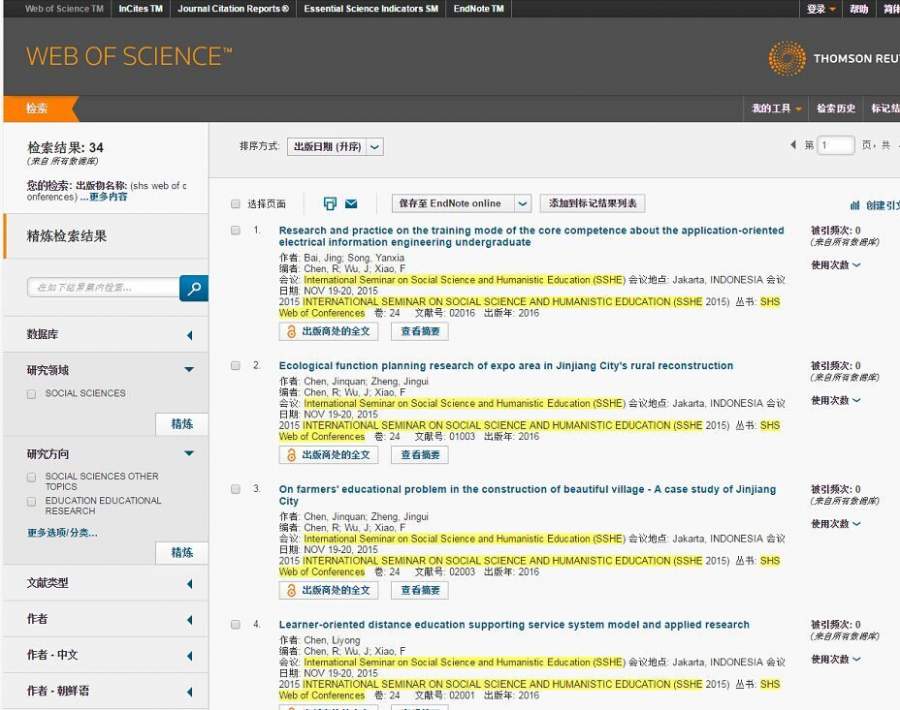Open the 我的工具 menu
This screenshot has width=900, height=710.
coord(776,108)
